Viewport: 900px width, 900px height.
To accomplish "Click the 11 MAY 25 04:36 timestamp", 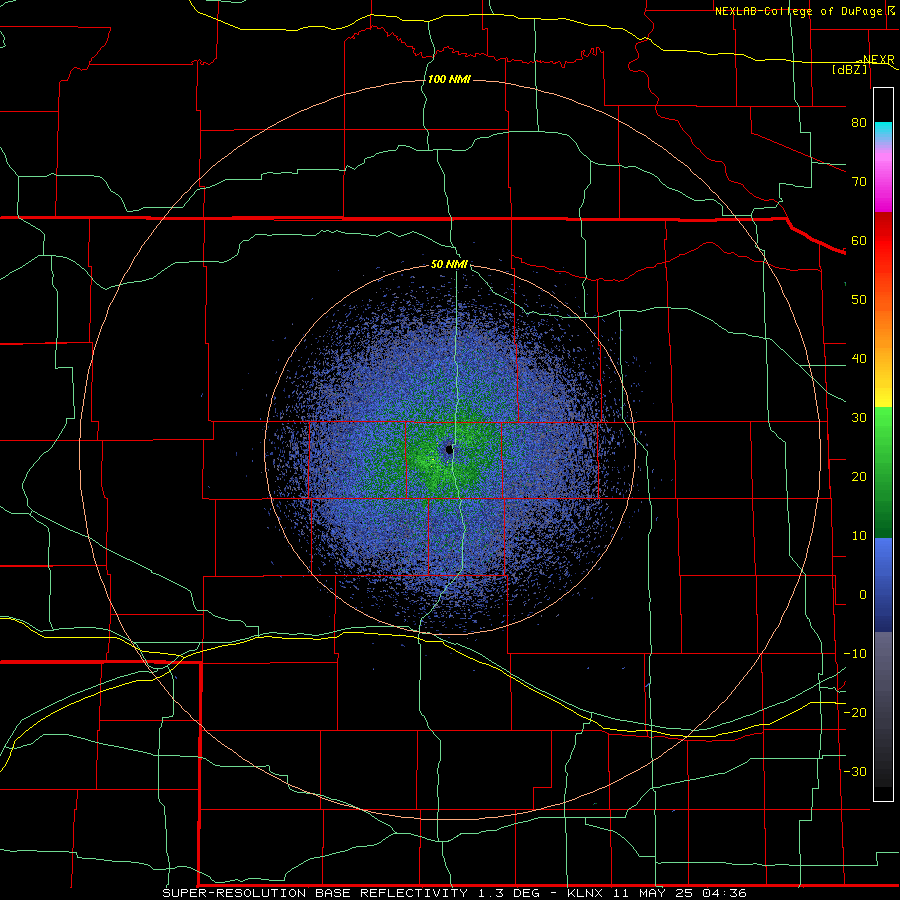I will coord(679,893).
